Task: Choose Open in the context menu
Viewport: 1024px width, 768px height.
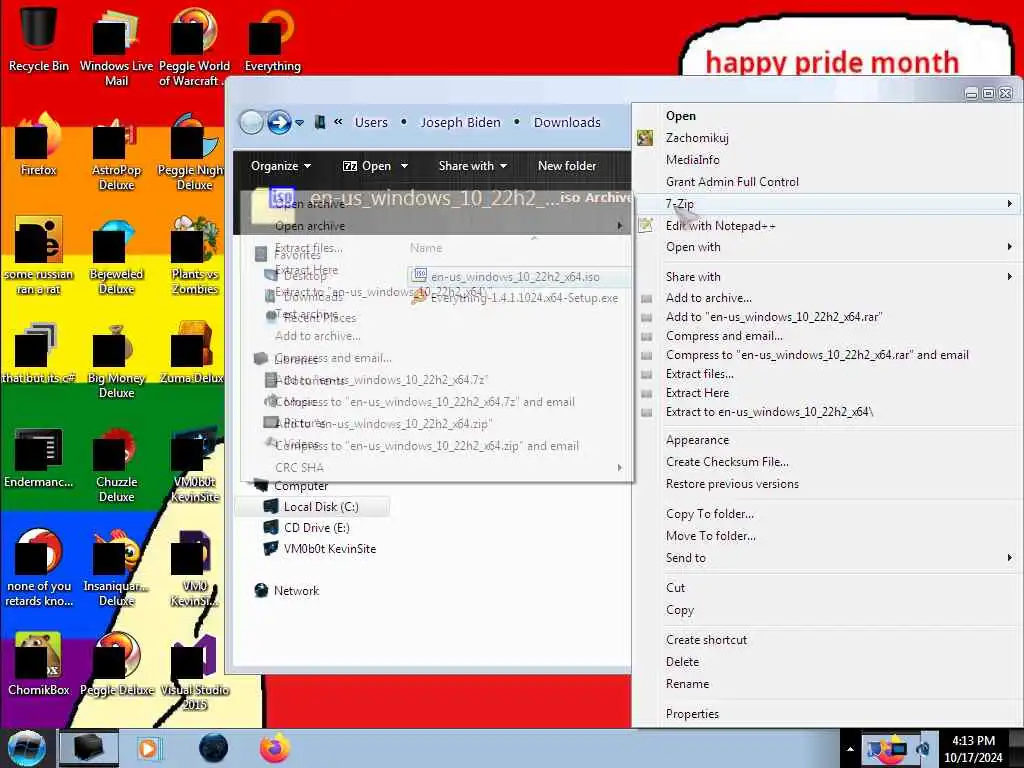Action: click(x=680, y=116)
